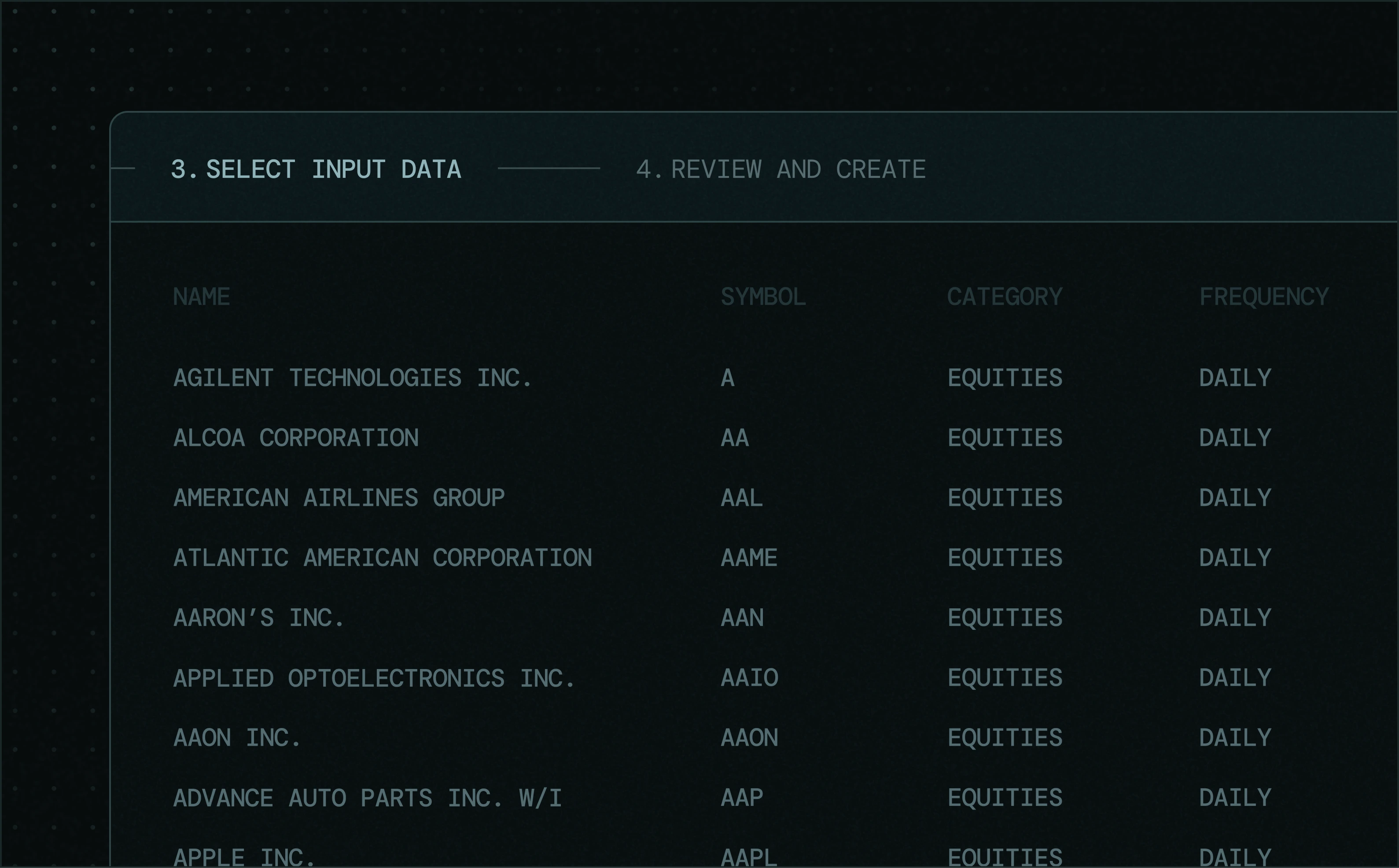Image resolution: width=1399 pixels, height=868 pixels.
Task: Click the AAP ticker symbol
Action: 742,798
